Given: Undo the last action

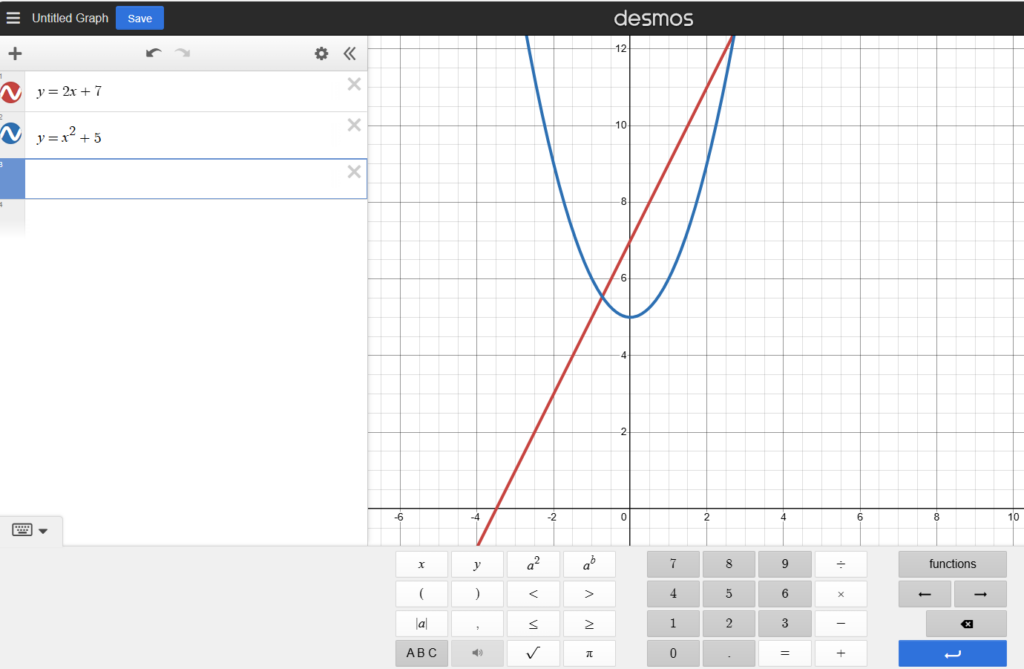Looking at the screenshot, I should [x=153, y=54].
